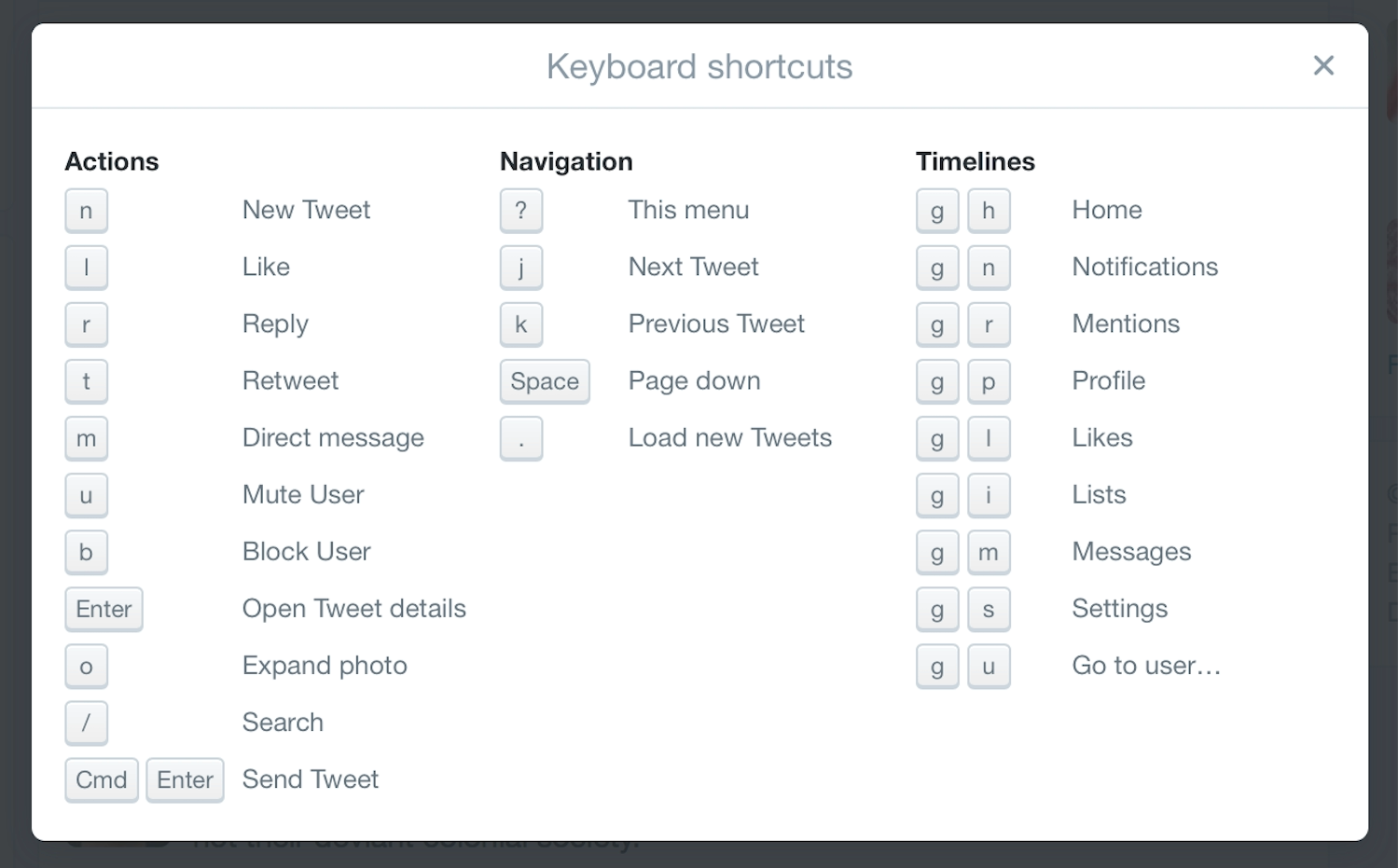
Task: Click the '?' This menu keycap
Action: tap(520, 211)
